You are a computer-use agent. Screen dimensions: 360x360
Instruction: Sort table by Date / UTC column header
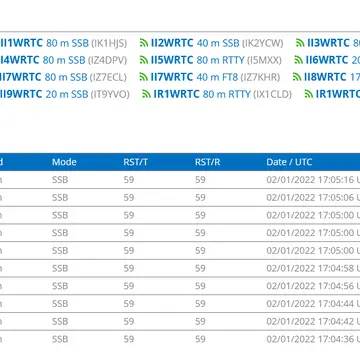coord(289,162)
